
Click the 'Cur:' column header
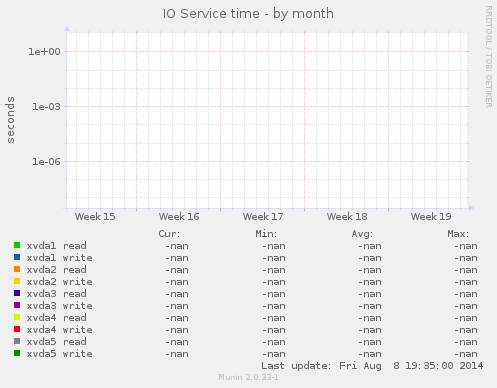pyautogui.click(x=169, y=234)
